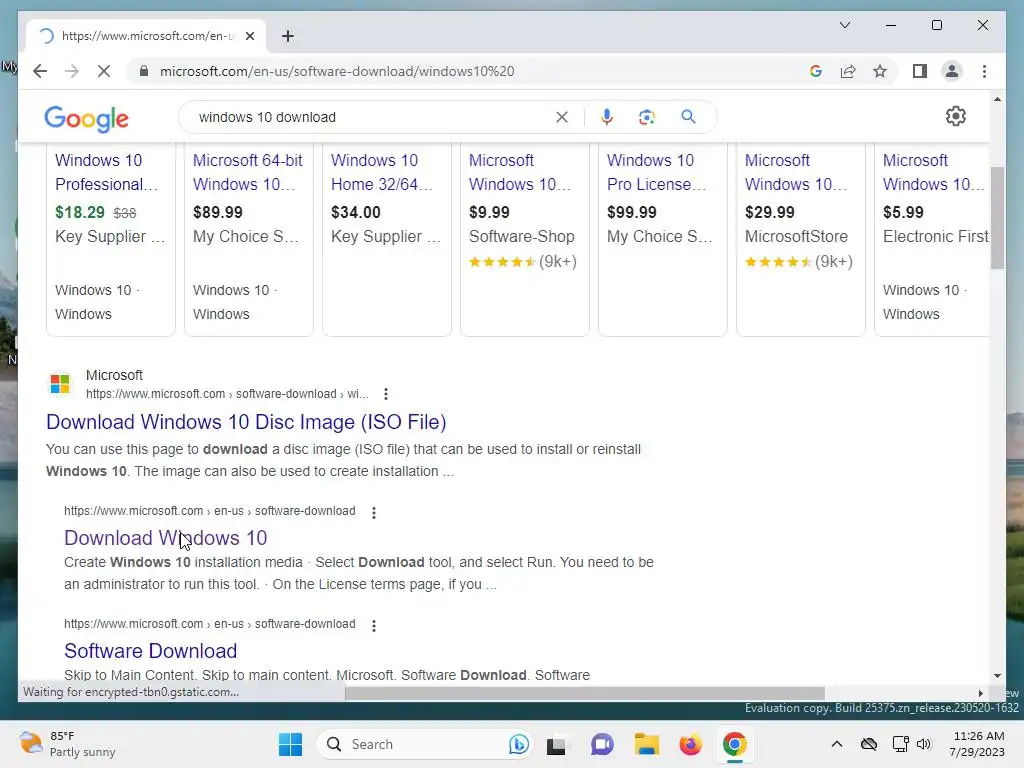Click the cloud sync tray icon
The height and width of the screenshot is (768, 1024).
pos(869,744)
